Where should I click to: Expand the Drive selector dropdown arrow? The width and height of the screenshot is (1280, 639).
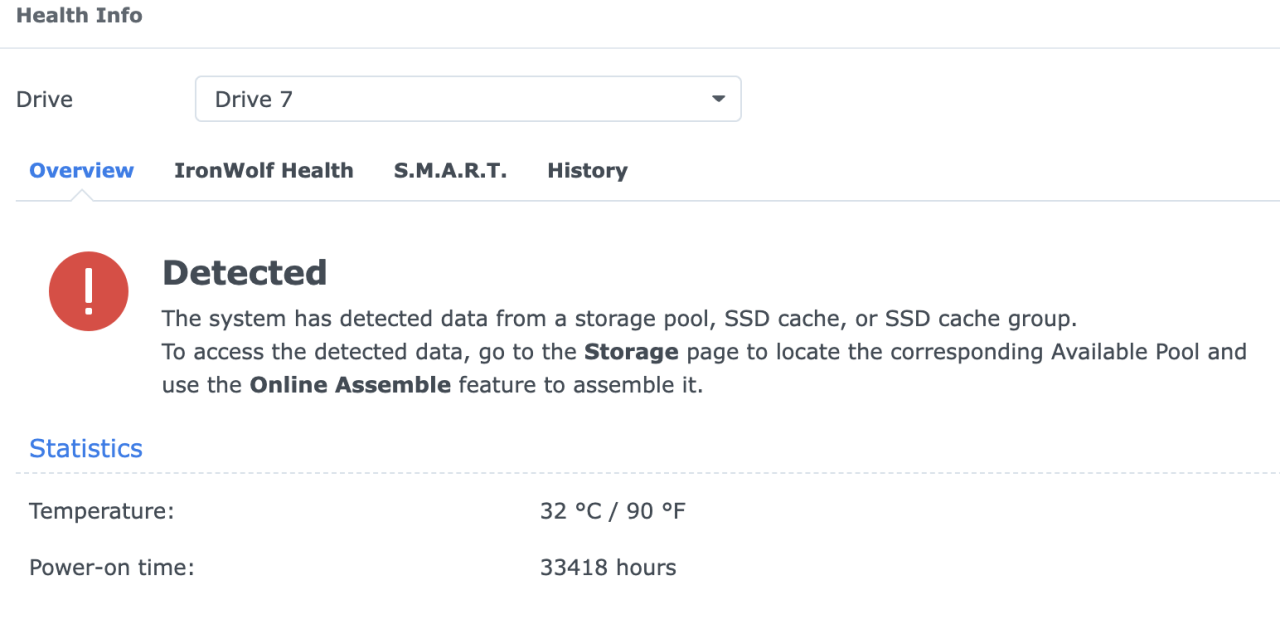point(717,99)
